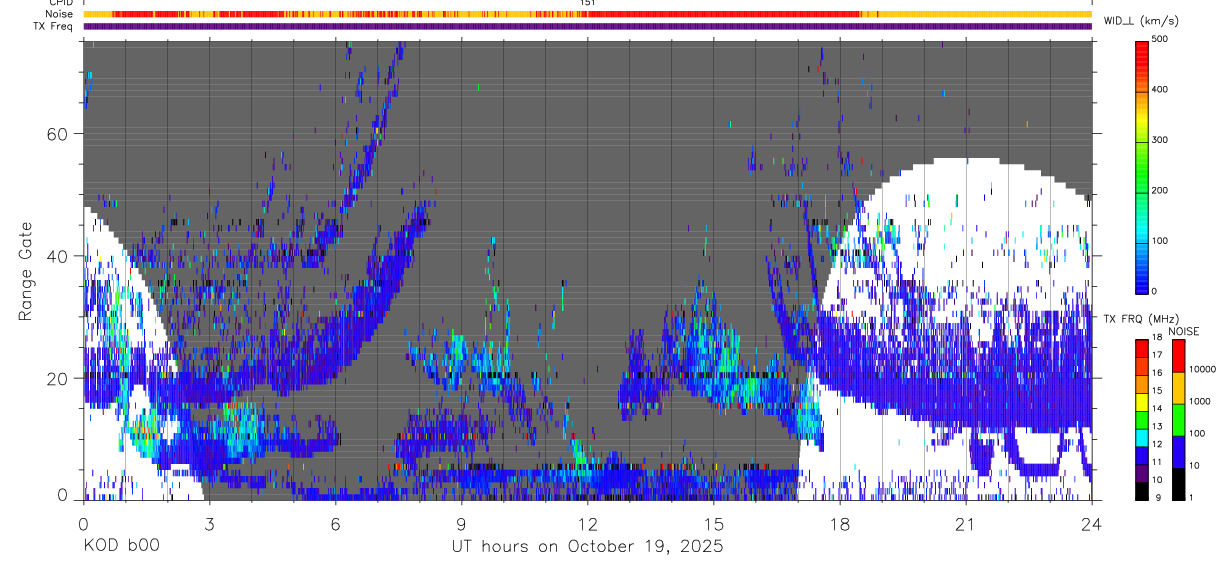Click the 200 value on width colorbar
Image resolution: width=1228 pixels, height=567 pixels.
1162,190
